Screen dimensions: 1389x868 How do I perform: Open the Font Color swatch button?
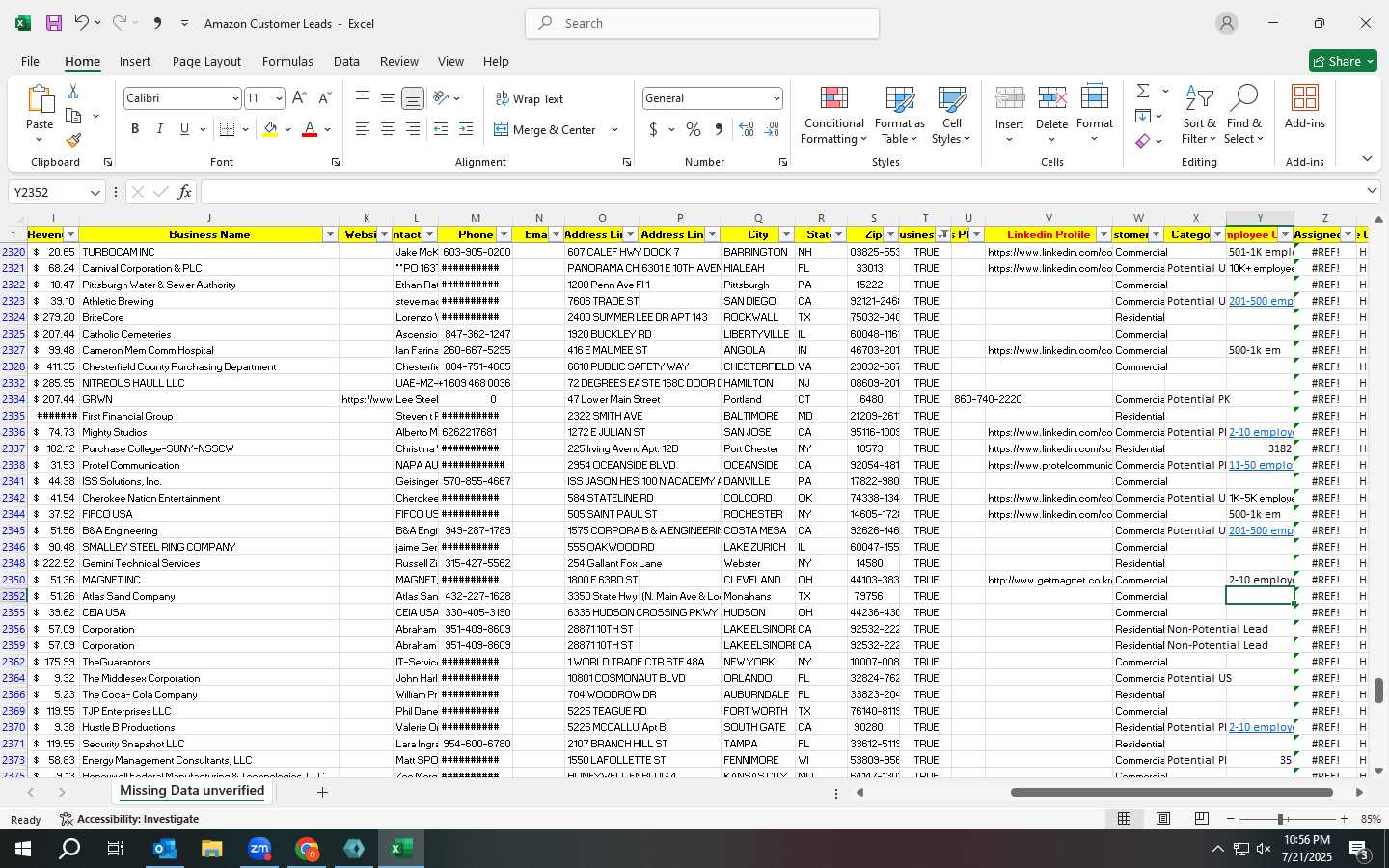[x=310, y=129]
